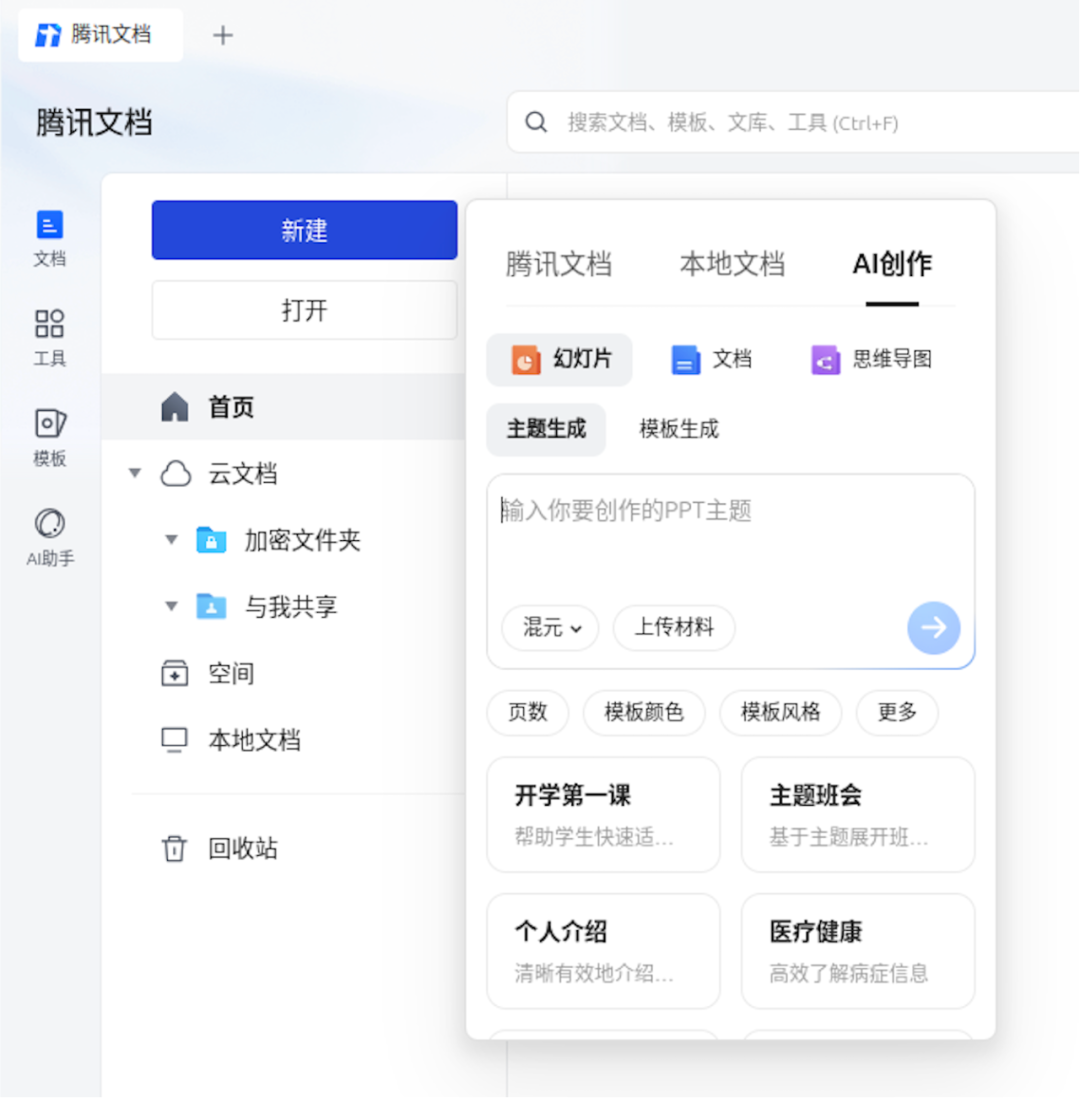
Task: Open a new tab with plus icon
Action: coord(223,35)
